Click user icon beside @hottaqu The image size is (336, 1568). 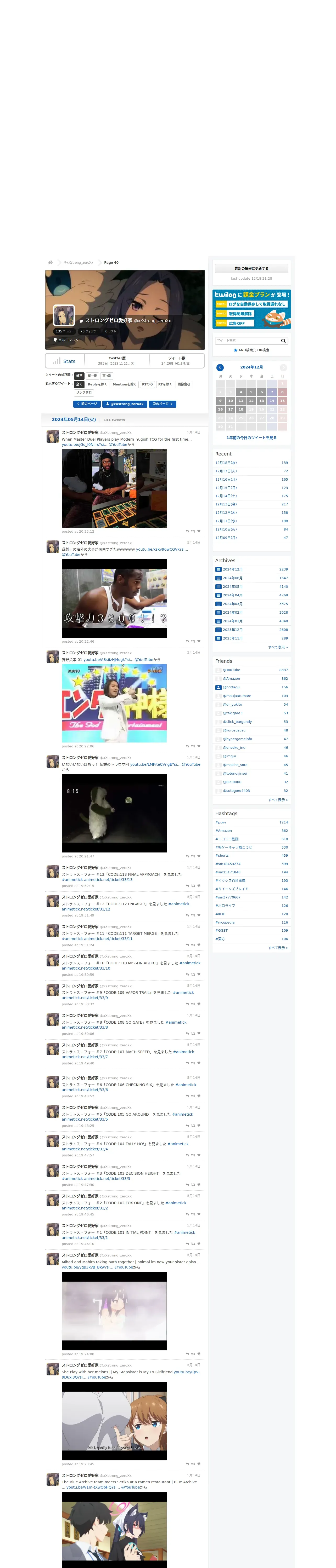click(218, 687)
